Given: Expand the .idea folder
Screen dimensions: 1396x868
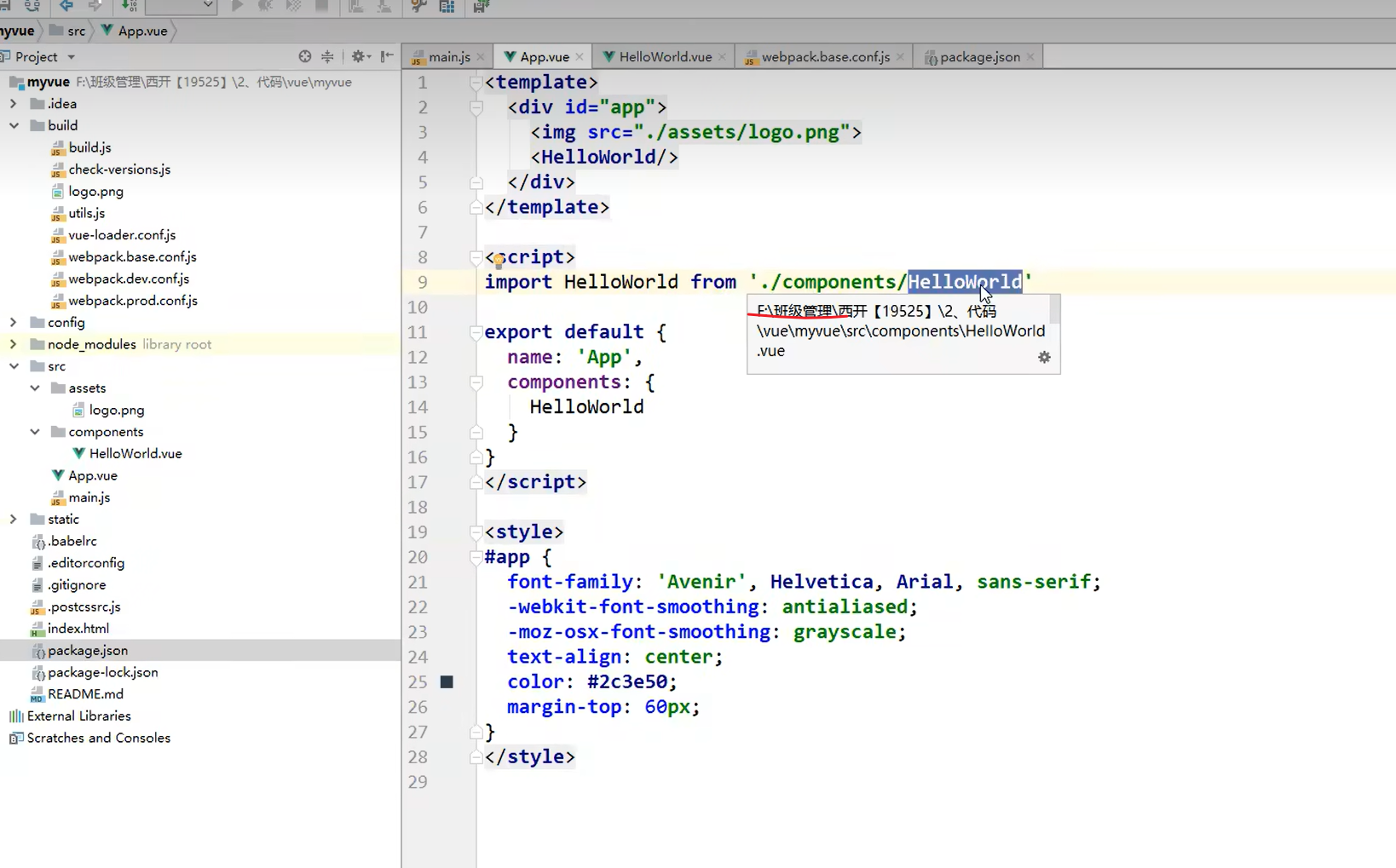Looking at the screenshot, I should (14, 104).
